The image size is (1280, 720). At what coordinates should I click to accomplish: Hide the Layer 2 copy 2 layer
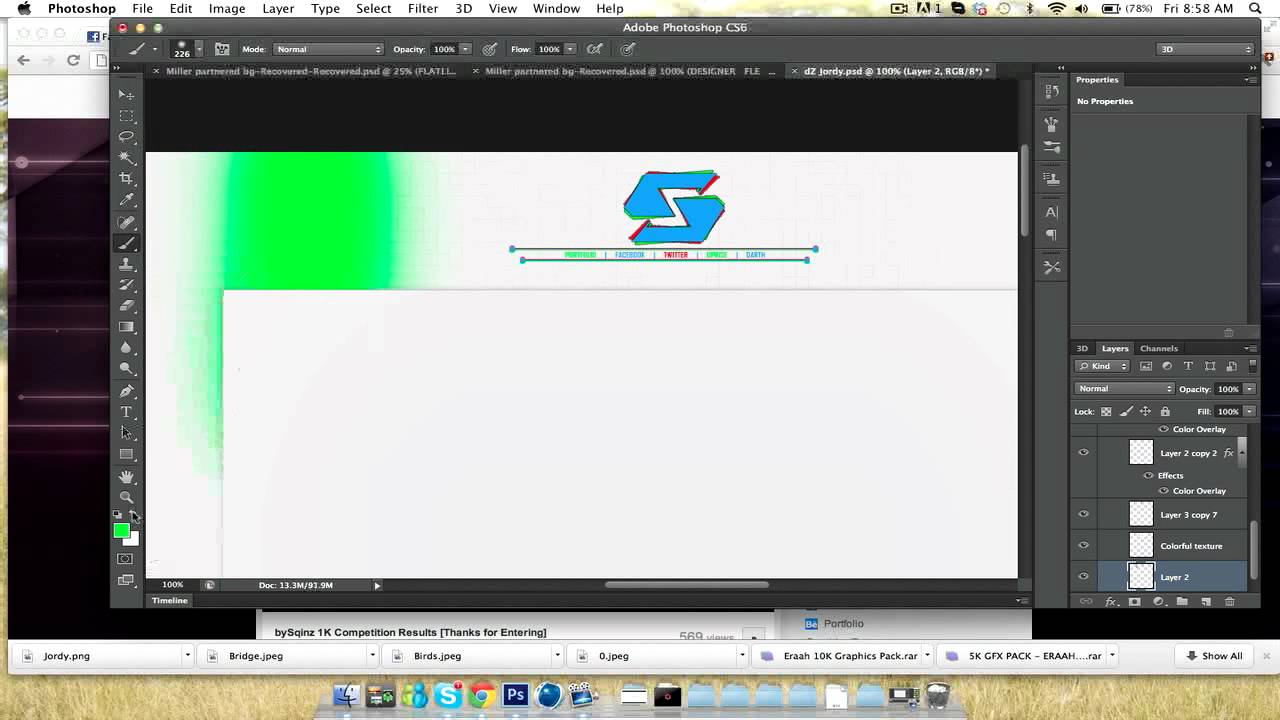(x=1083, y=453)
